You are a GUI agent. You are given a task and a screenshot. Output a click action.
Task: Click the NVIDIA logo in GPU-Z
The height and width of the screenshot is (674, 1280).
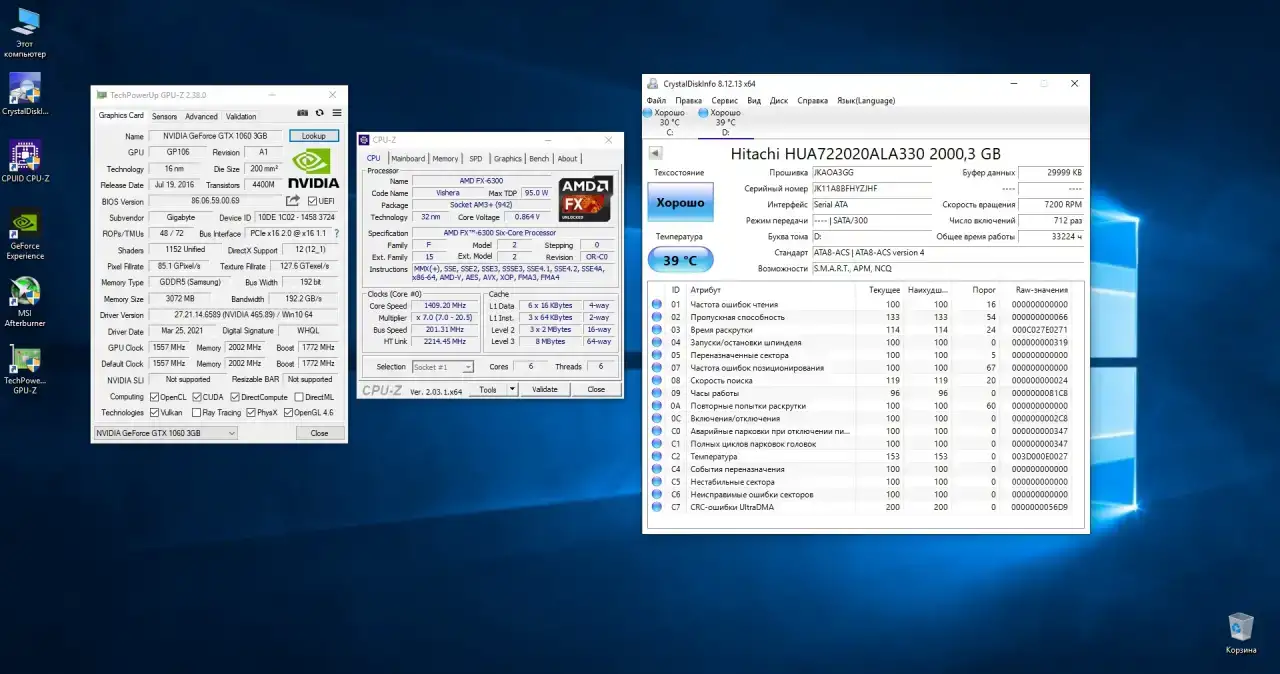pyautogui.click(x=314, y=169)
